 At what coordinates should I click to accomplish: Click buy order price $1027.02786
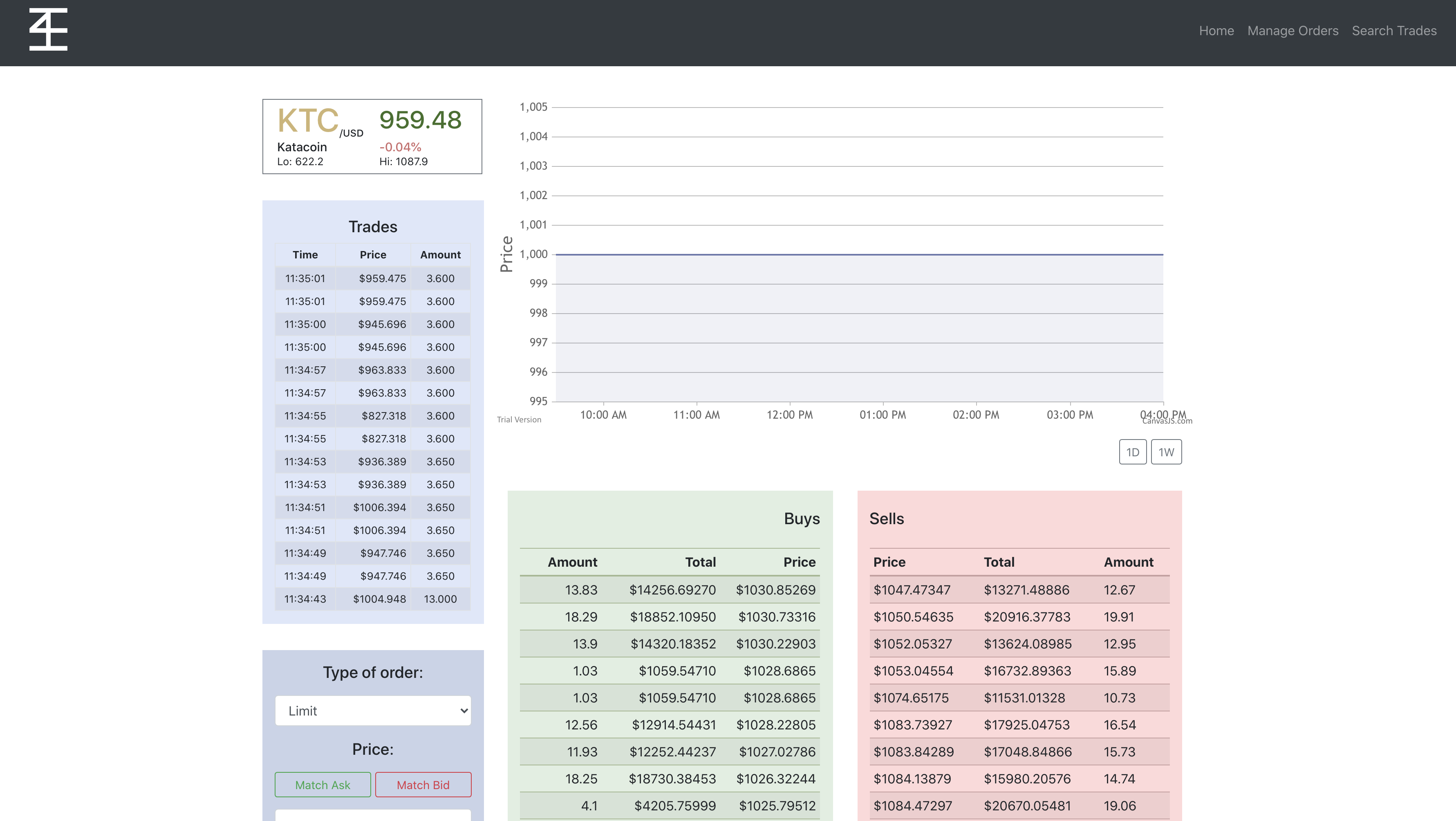coord(777,752)
